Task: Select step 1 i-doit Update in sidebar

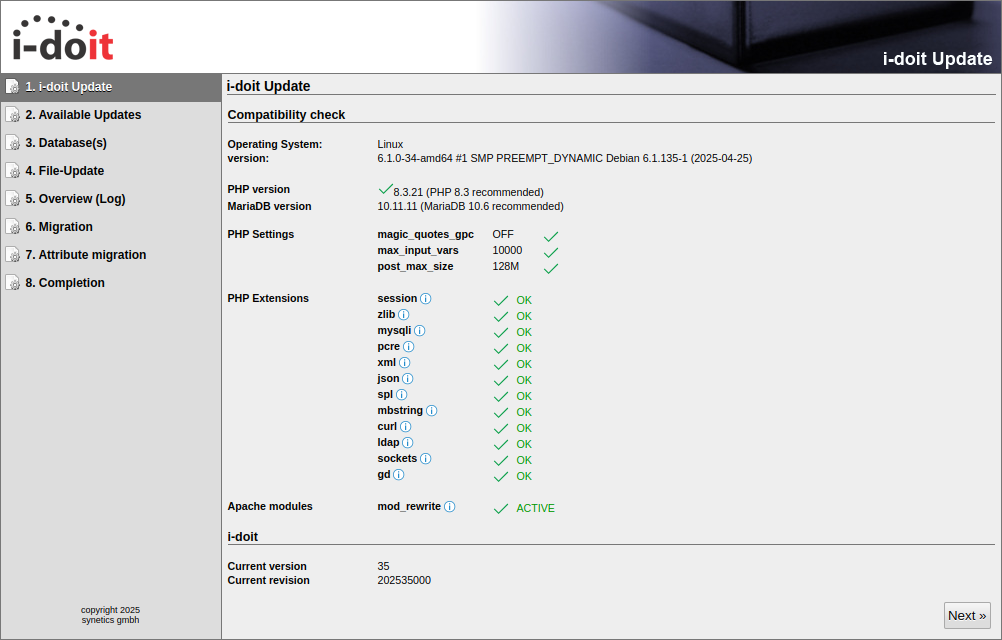Action: coord(68,87)
